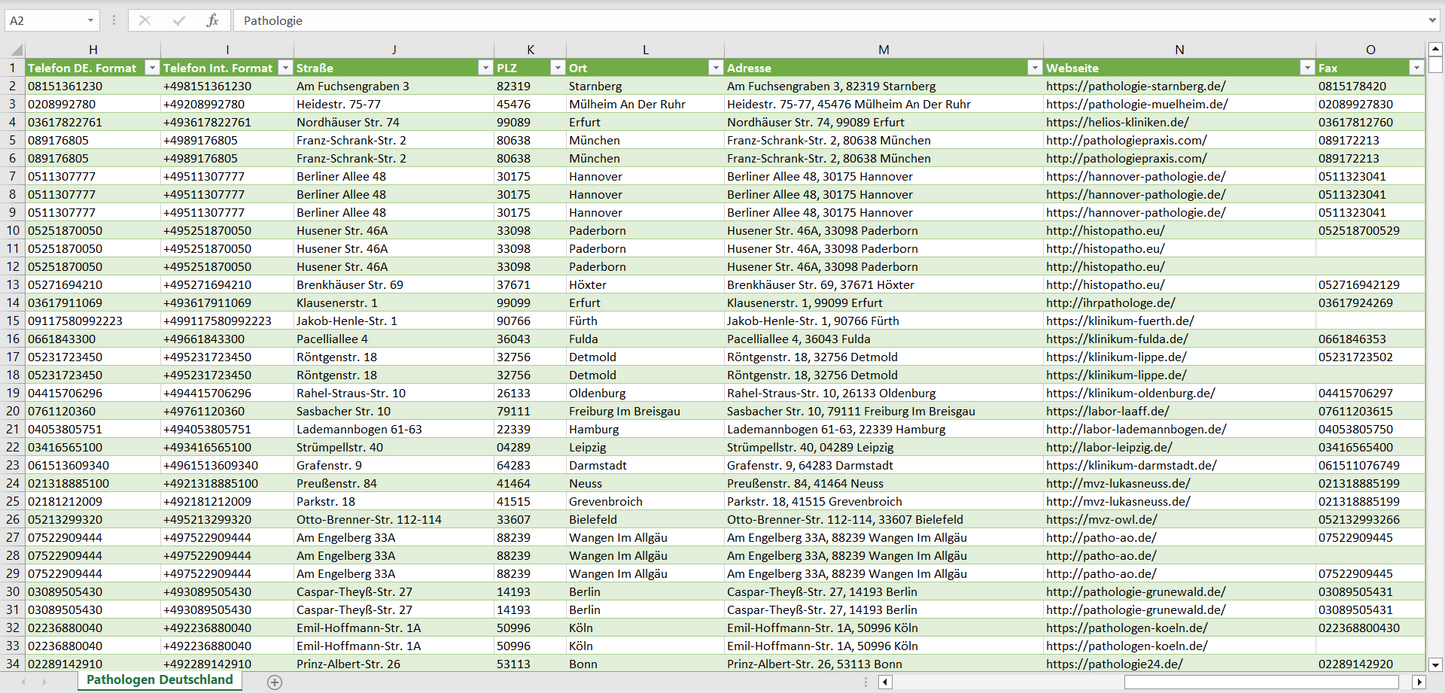Select column M header
The image size is (1445, 693).
tap(883, 50)
